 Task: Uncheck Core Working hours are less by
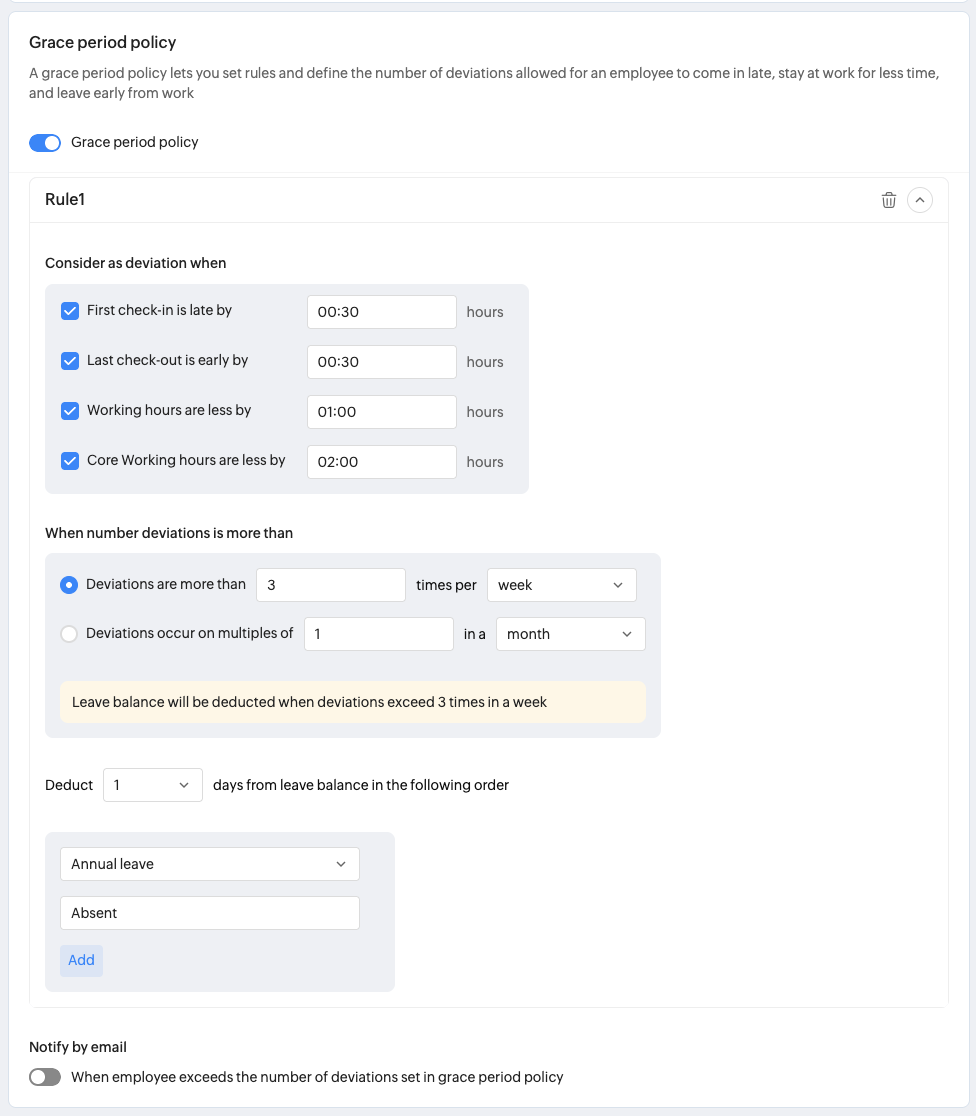pos(70,461)
